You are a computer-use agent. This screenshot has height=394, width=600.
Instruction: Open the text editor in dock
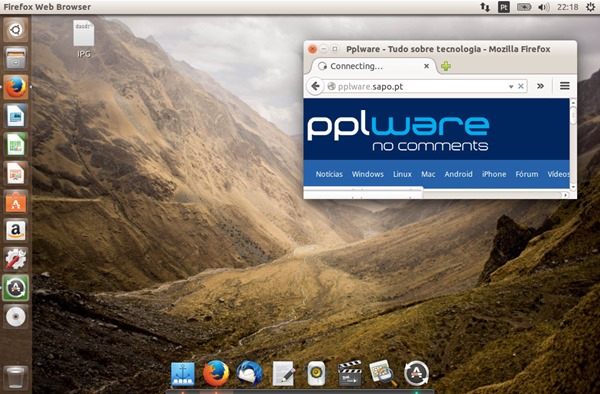(x=283, y=373)
